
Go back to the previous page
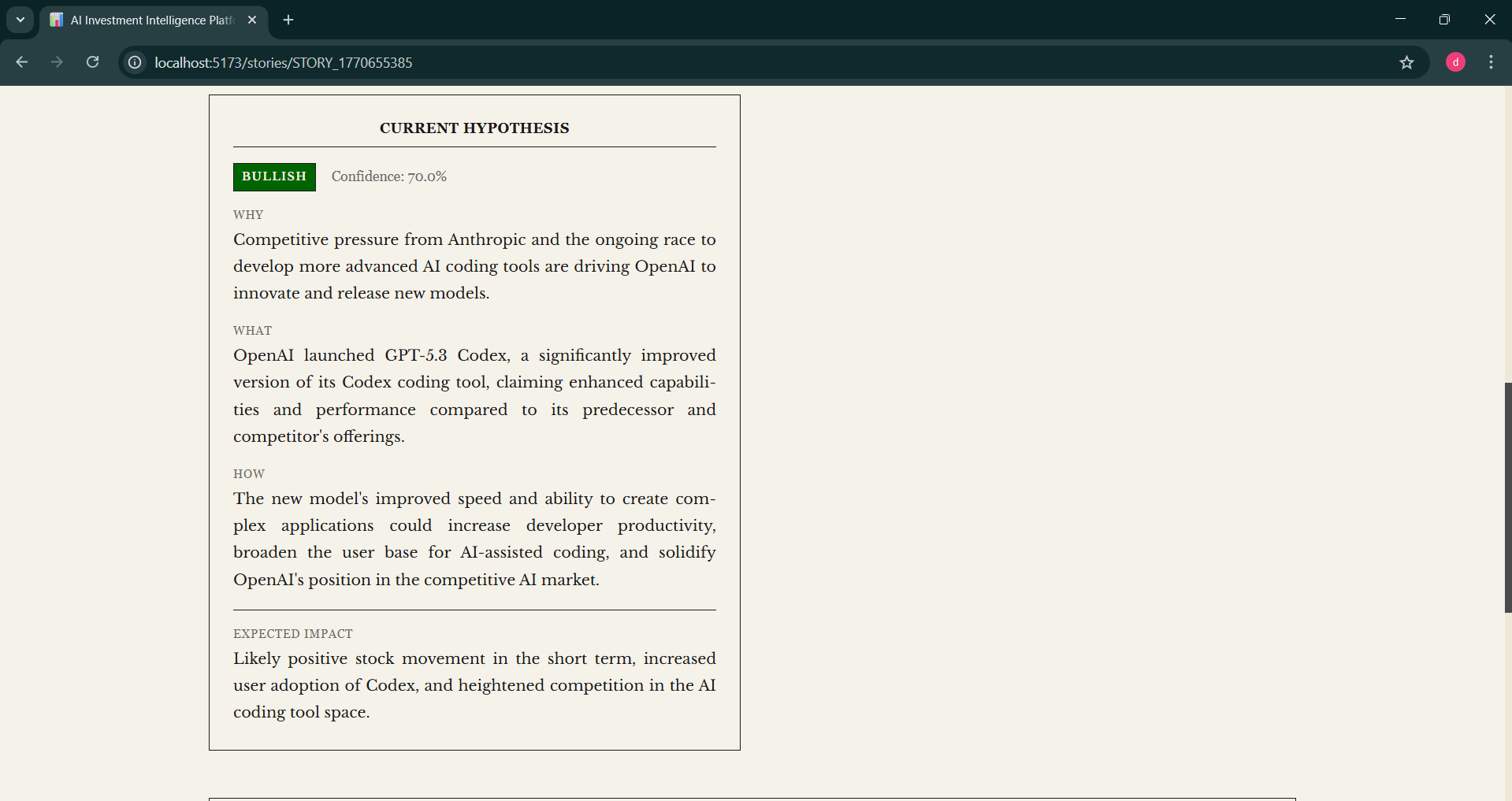(21, 62)
